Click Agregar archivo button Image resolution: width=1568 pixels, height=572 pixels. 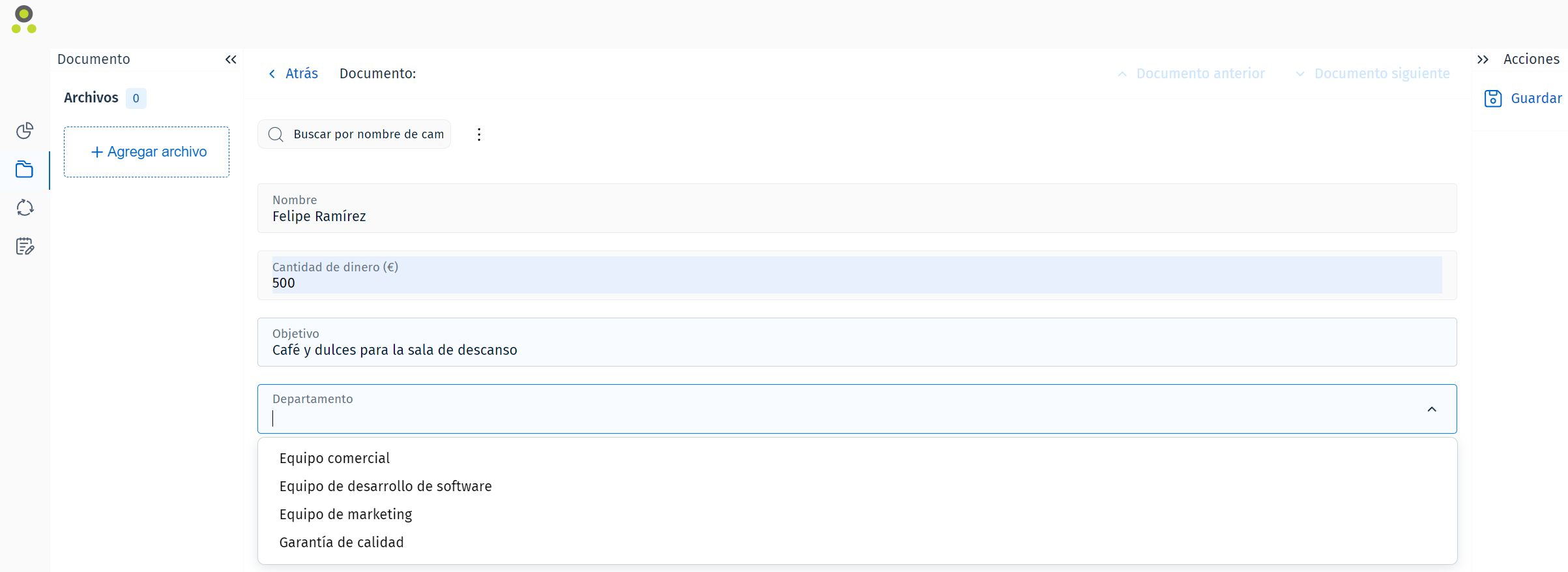tap(147, 152)
